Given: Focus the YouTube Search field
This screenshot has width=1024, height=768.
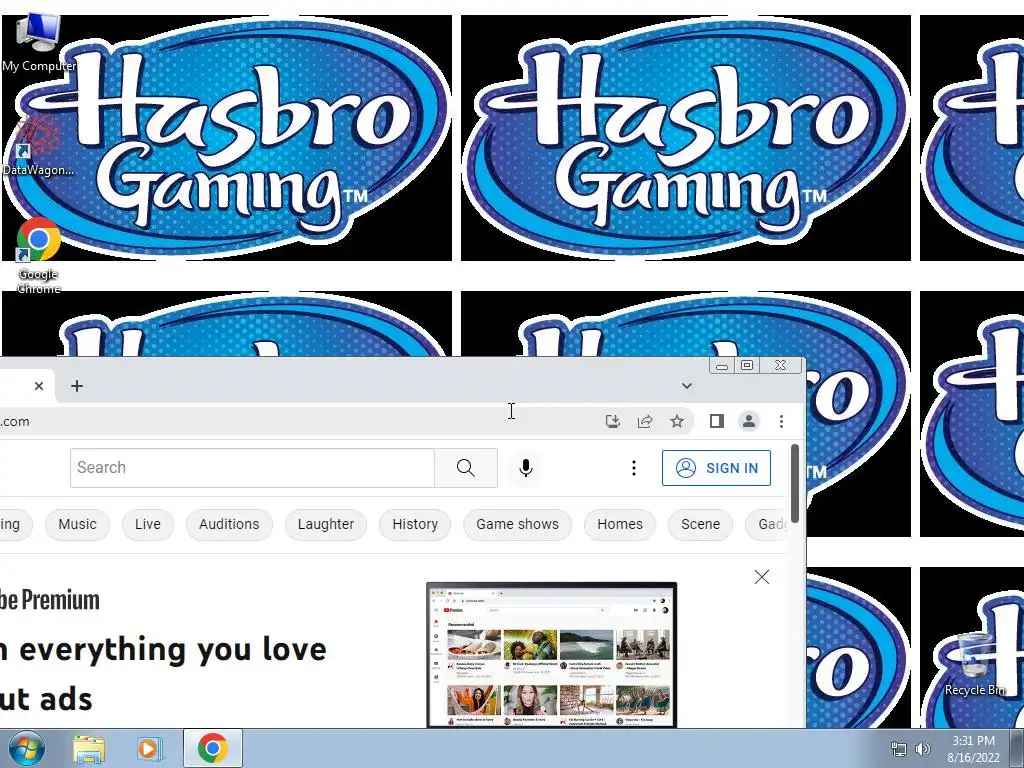Looking at the screenshot, I should (252, 468).
